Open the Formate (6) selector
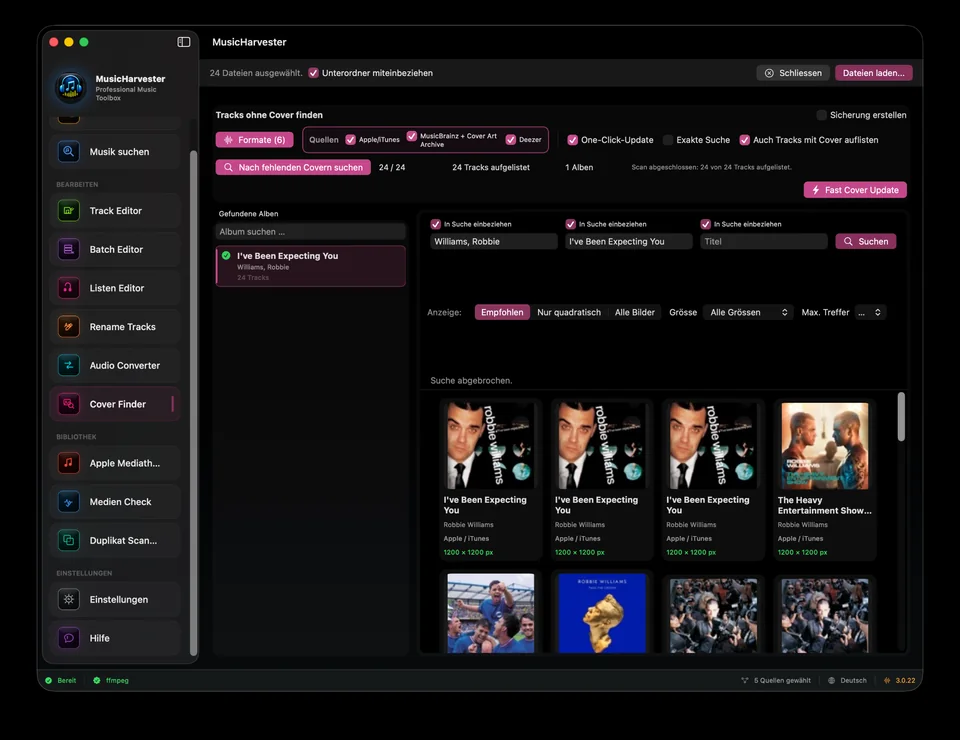960x740 pixels. pyautogui.click(x=255, y=140)
